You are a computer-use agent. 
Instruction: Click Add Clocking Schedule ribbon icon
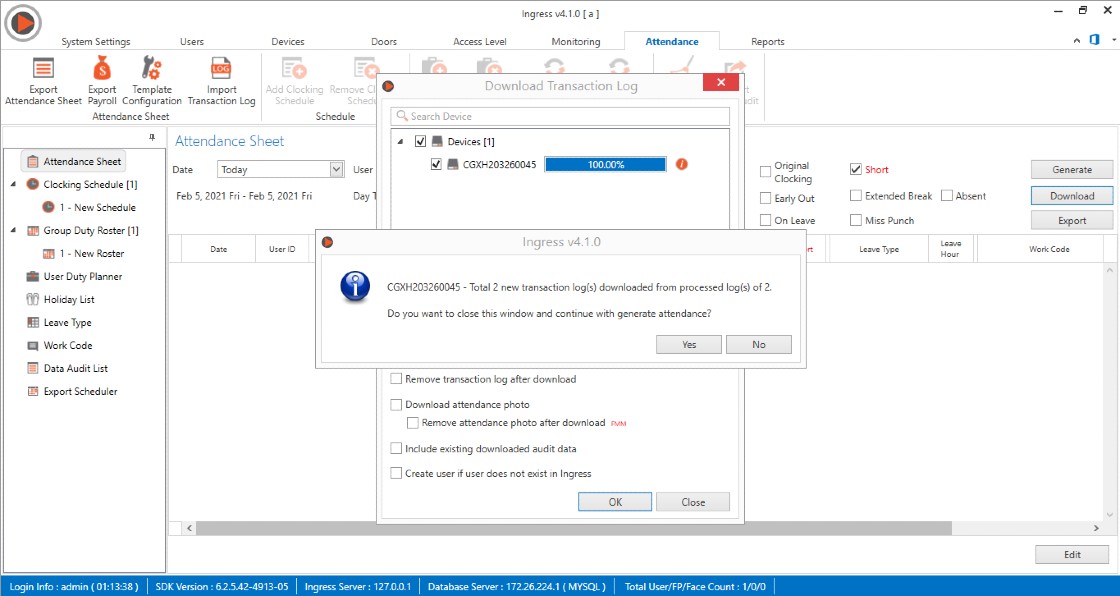[x=294, y=81]
